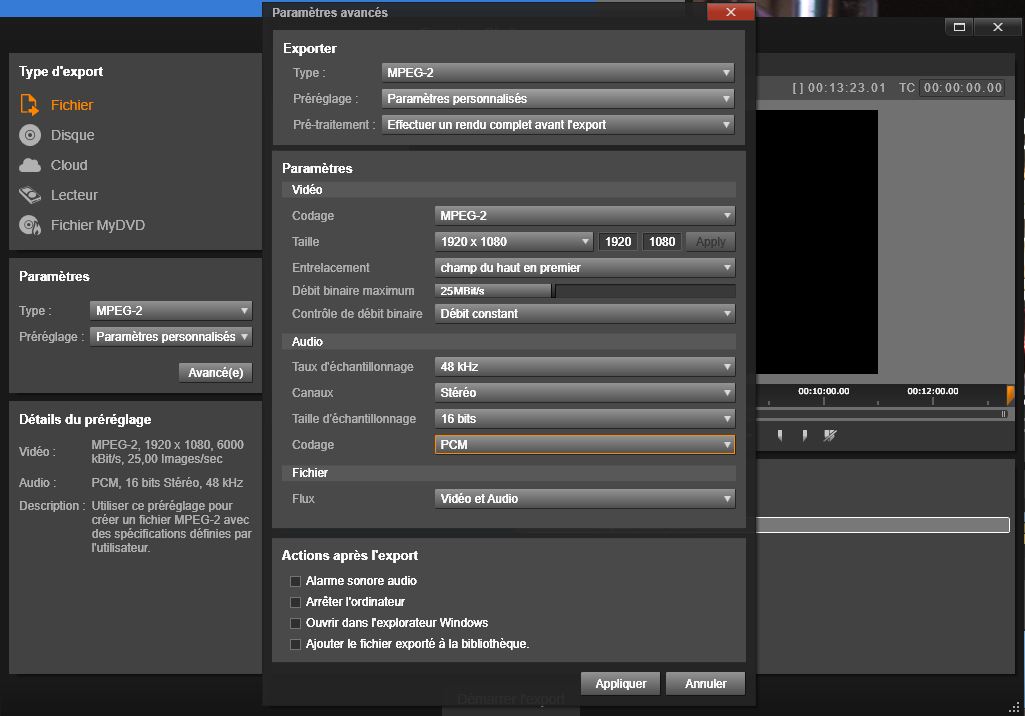1025x716 pixels.
Task: Adjust the Débit binaire maximum slider
Action: point(584,291)
